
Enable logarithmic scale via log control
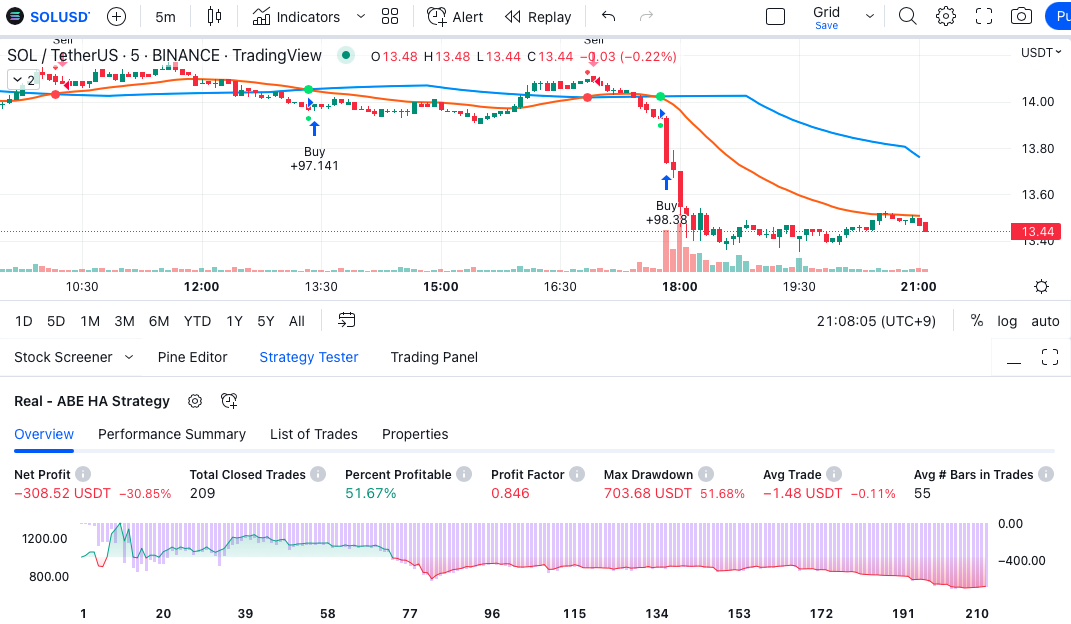[1007, 321]
